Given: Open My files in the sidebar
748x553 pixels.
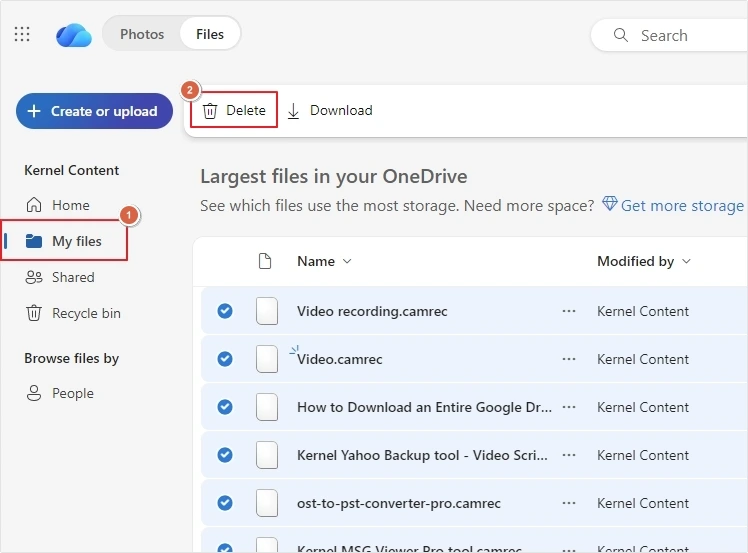Looking at the screenshot, I should point(64,240).
